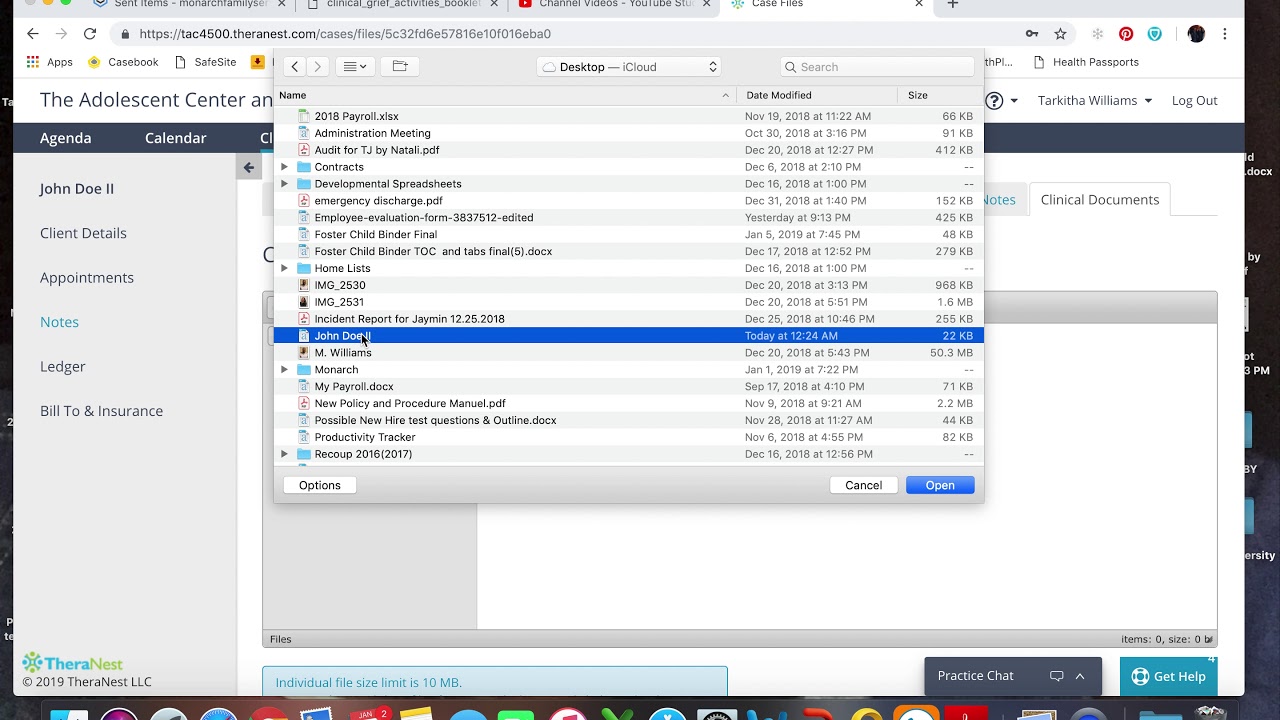Open the Desktop — iCloud location dropdown

(629, 67)
